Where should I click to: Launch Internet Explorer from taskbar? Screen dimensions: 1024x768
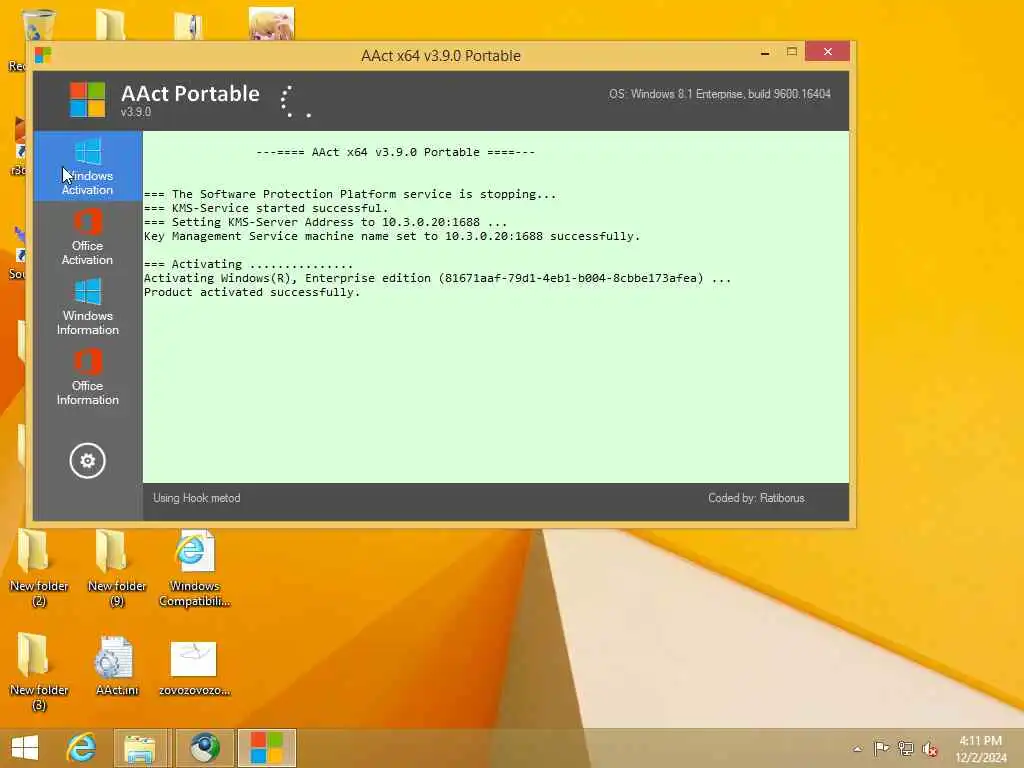click(82, 748)
